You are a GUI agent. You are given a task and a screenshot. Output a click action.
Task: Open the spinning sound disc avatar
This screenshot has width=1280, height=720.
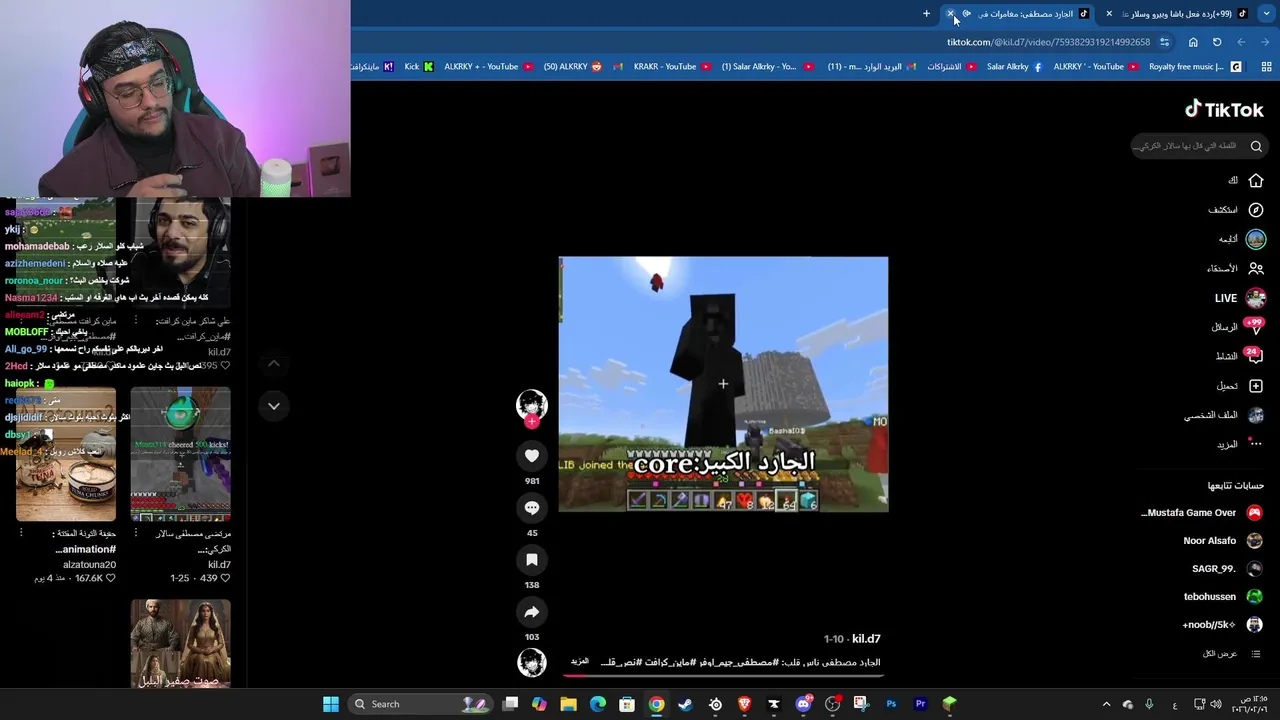532,662
